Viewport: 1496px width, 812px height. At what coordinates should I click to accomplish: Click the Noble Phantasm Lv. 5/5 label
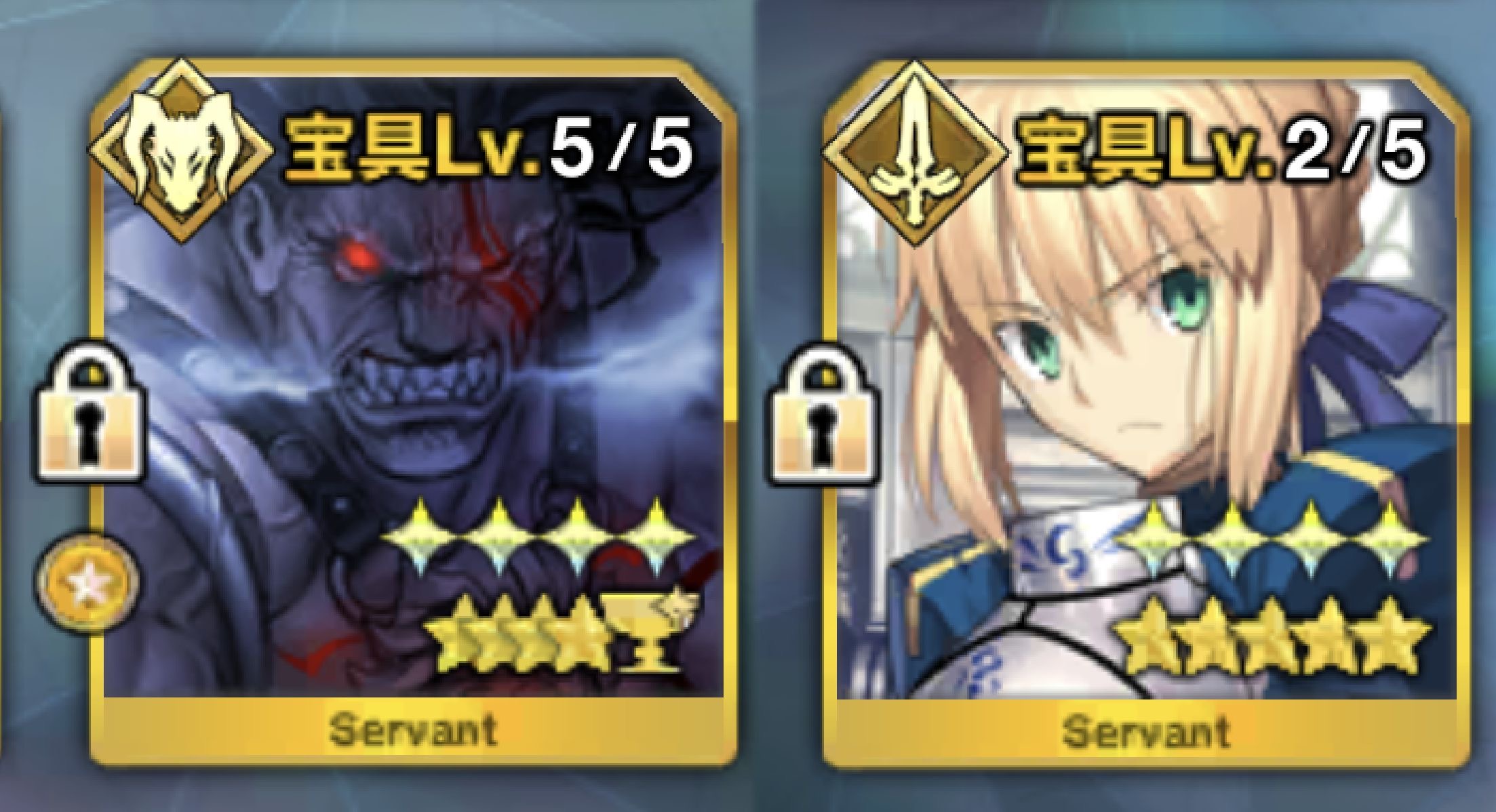(x=489, y=153)
